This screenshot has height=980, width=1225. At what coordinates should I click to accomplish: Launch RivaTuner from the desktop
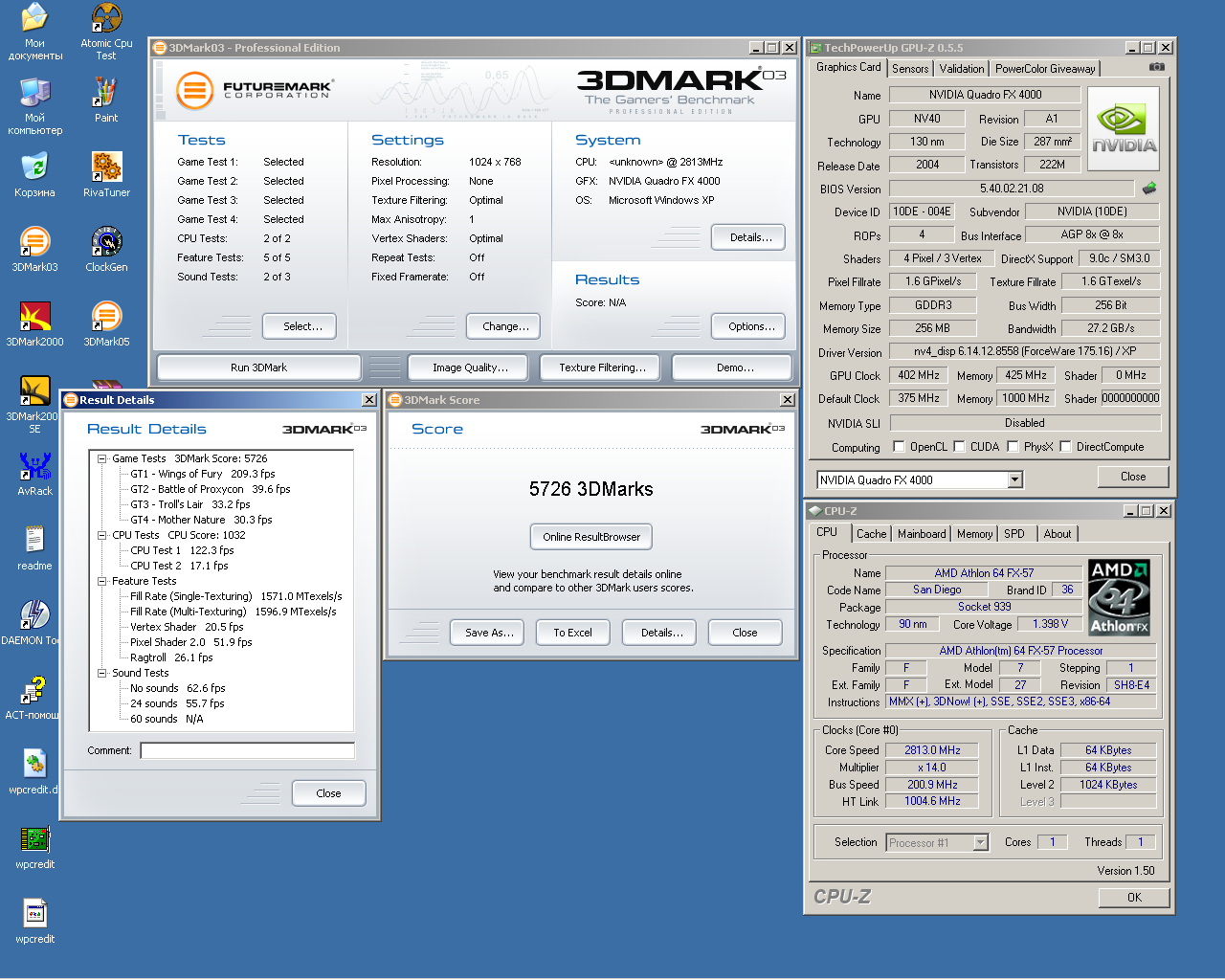pyautogui.click(x=106, y=174)
